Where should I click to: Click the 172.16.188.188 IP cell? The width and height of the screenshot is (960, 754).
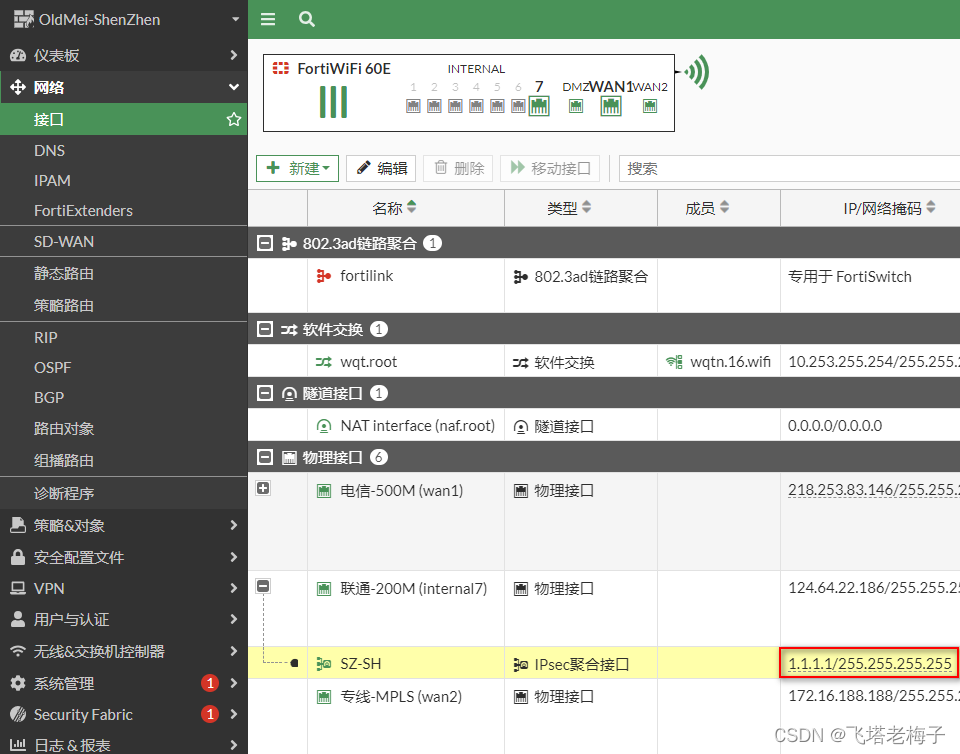(874, 696)
